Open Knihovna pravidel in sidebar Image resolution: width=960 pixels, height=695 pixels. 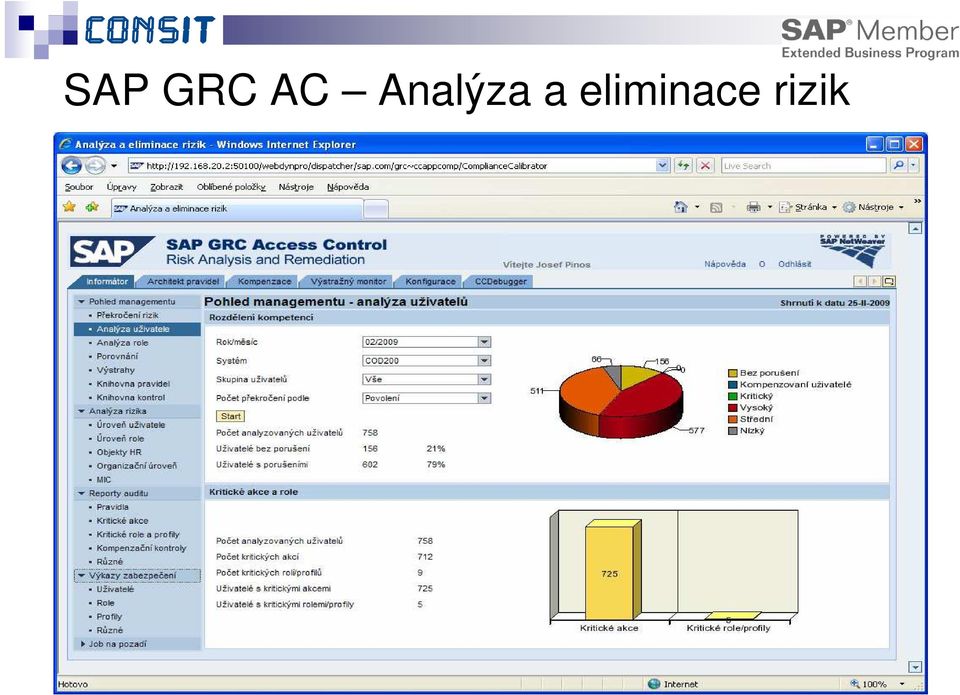(133, 383)
